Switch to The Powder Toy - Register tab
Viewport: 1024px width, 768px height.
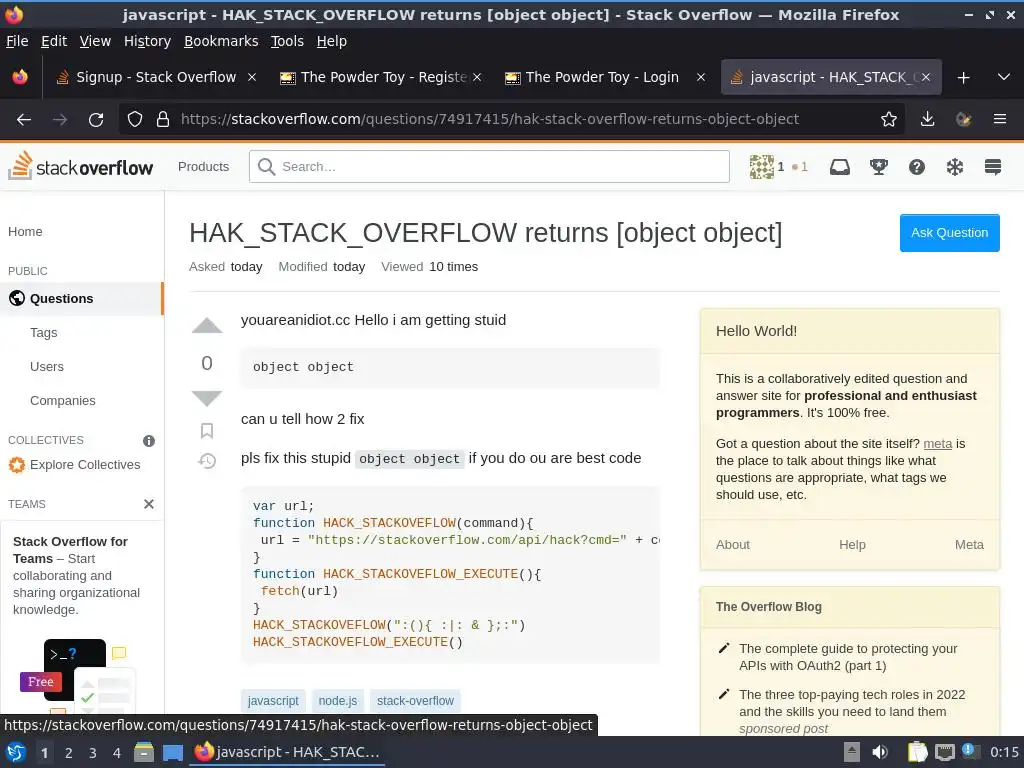pos(381,78)
